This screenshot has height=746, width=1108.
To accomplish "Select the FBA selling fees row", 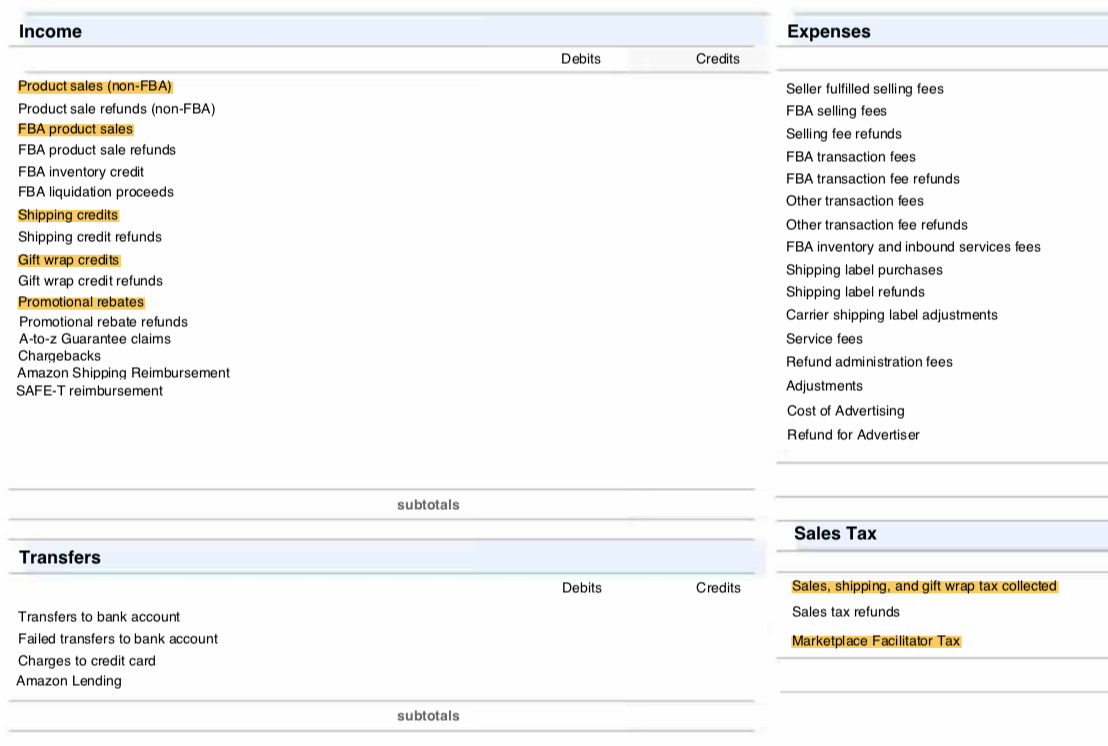I will point(836,111).
